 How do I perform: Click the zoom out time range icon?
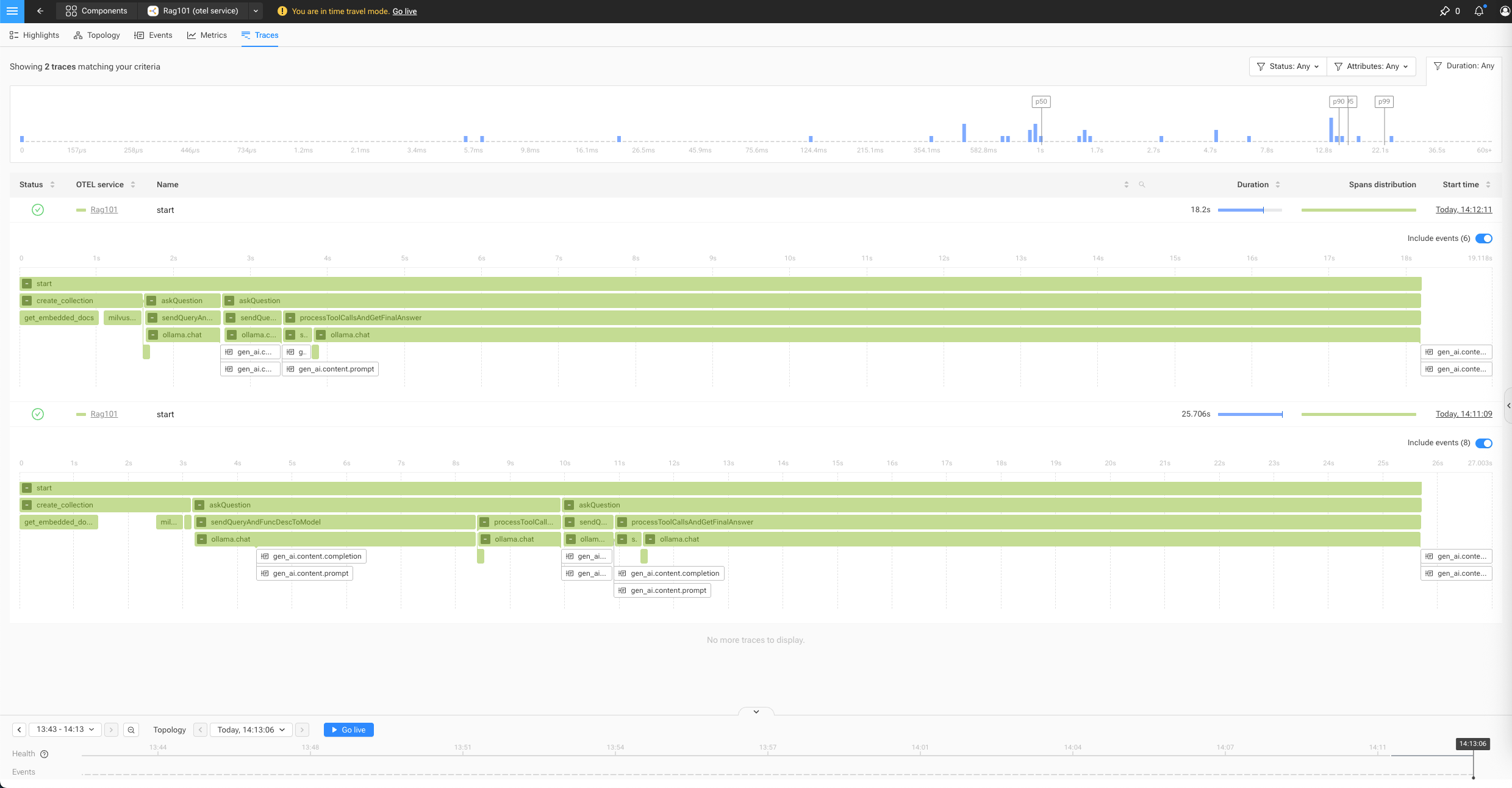[x=131, y=730]
